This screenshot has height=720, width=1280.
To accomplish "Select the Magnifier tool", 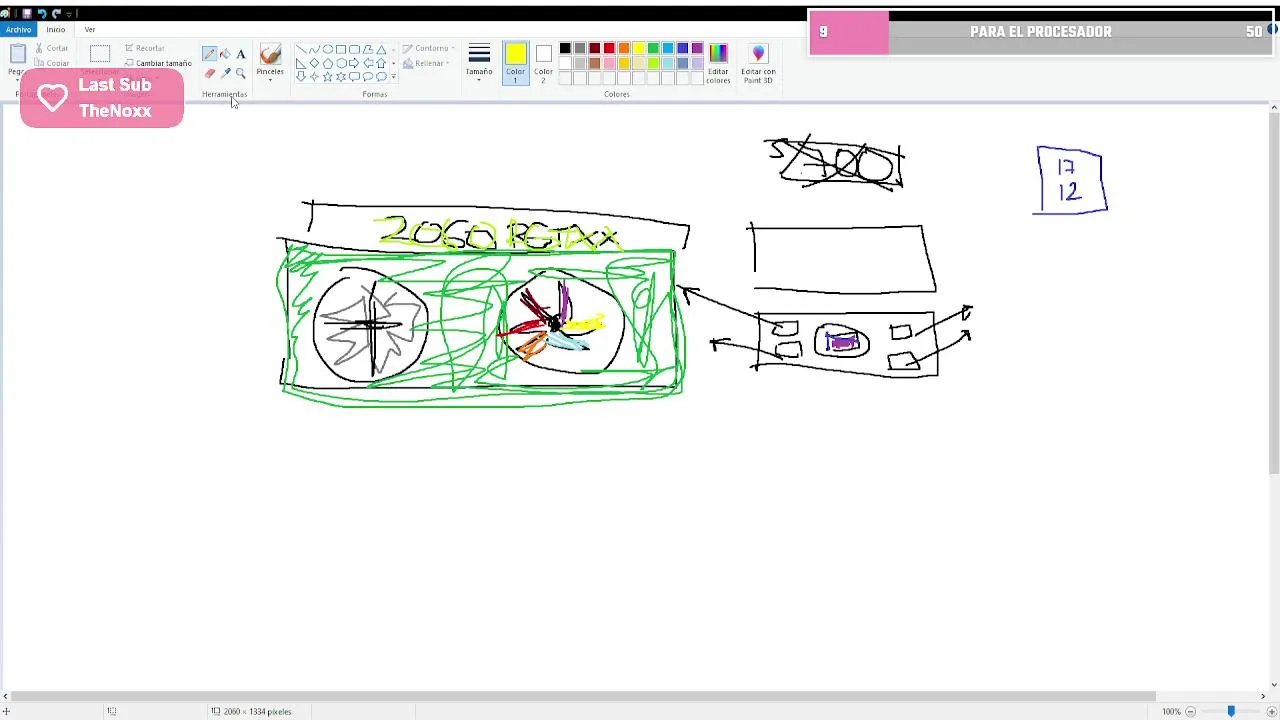I will tap(241, 73).
